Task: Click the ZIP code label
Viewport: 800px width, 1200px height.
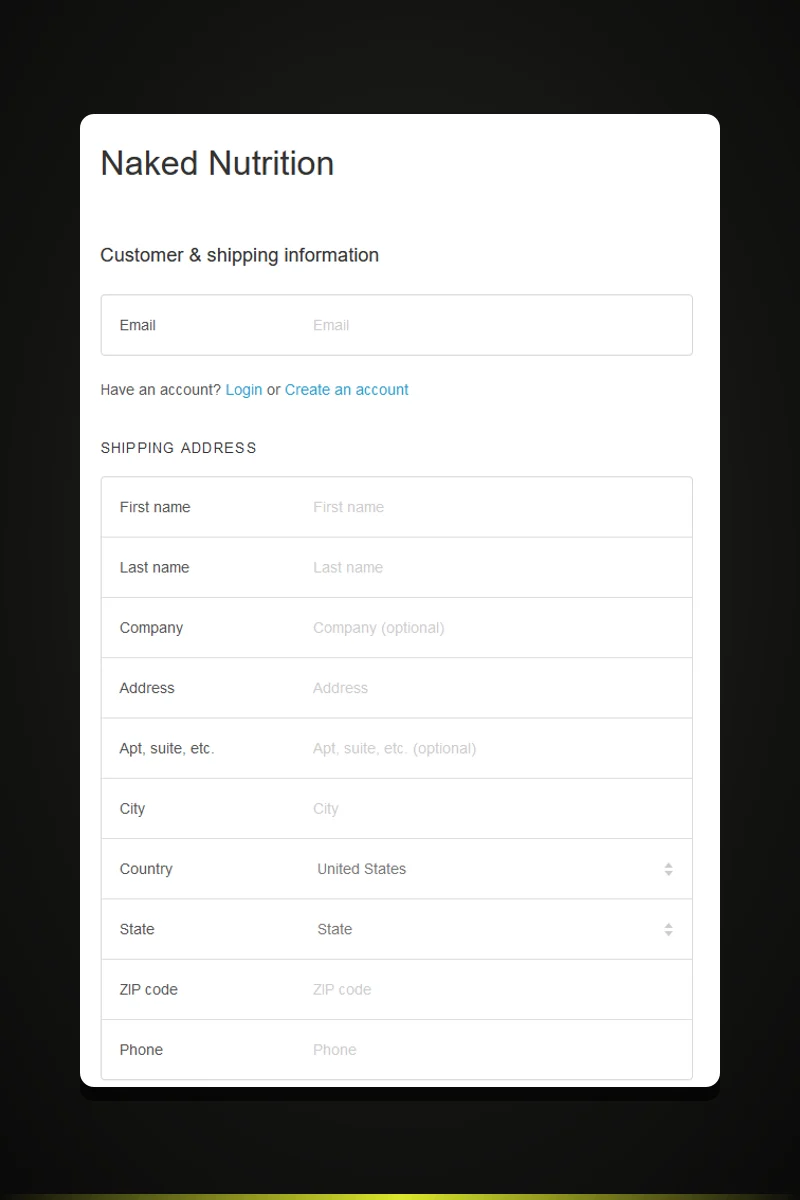Action: pyautogui.click(x=149, y=989)
